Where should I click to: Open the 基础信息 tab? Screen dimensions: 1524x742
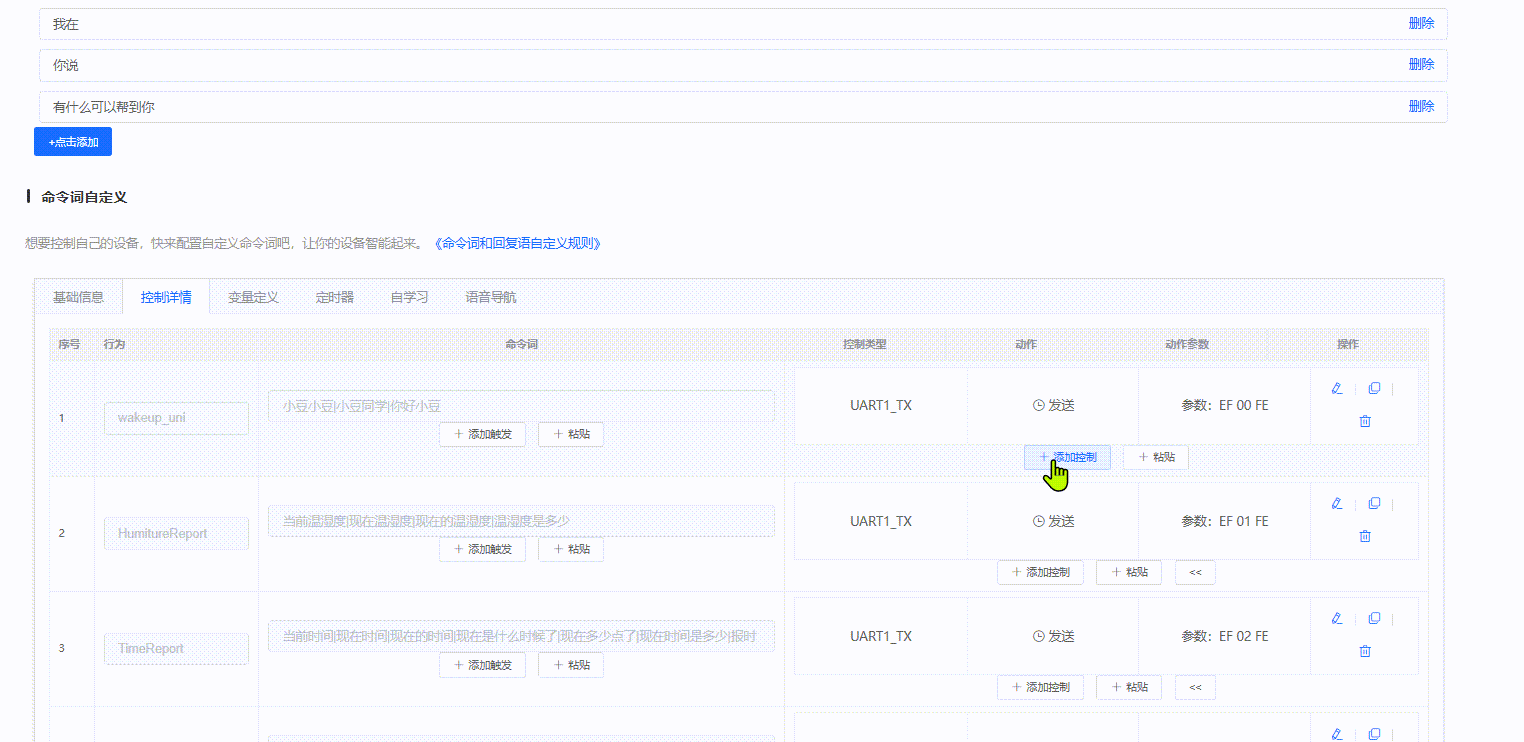coord(78,297)
